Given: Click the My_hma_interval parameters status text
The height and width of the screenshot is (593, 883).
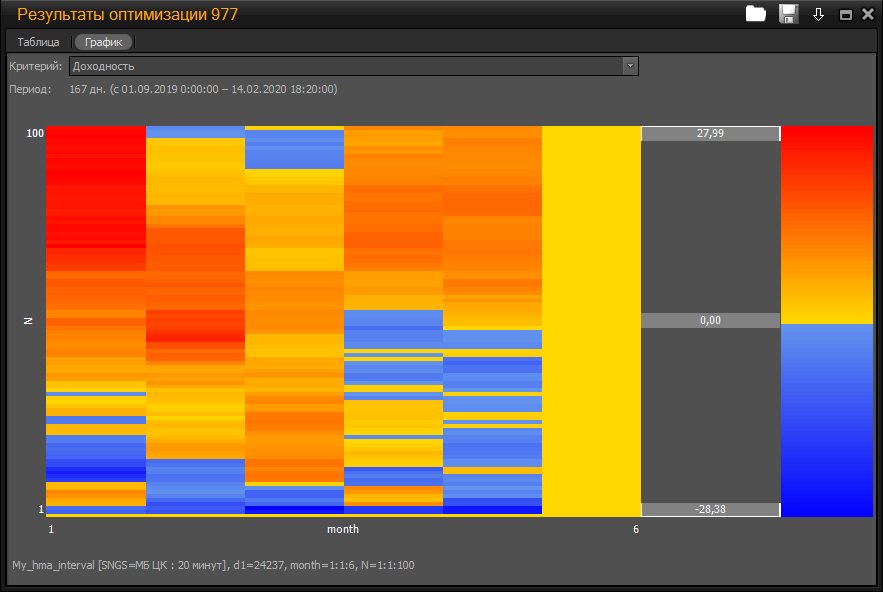Looking at the screenshot, I should pyautogui.click(x=210, y=565).
